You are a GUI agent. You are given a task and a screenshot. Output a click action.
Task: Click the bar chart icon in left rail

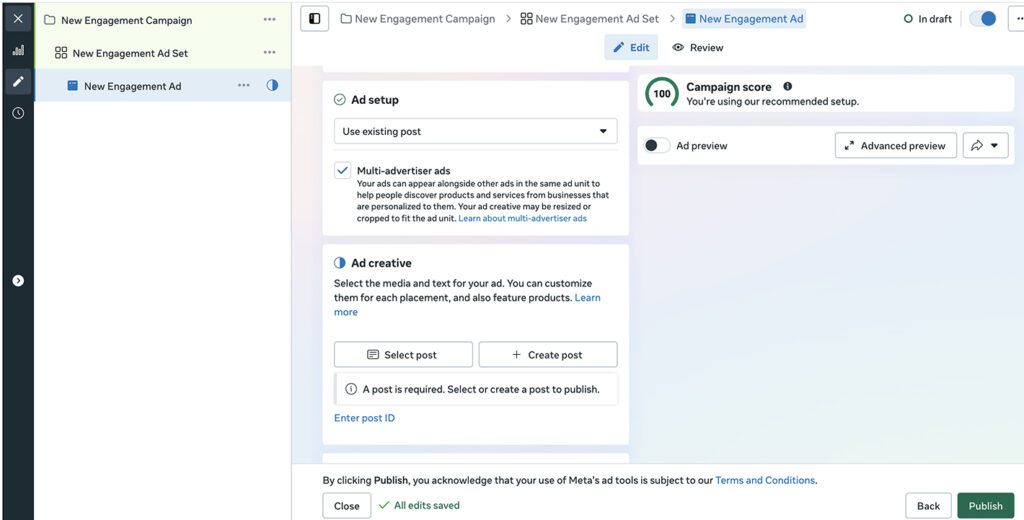(18, 50)
